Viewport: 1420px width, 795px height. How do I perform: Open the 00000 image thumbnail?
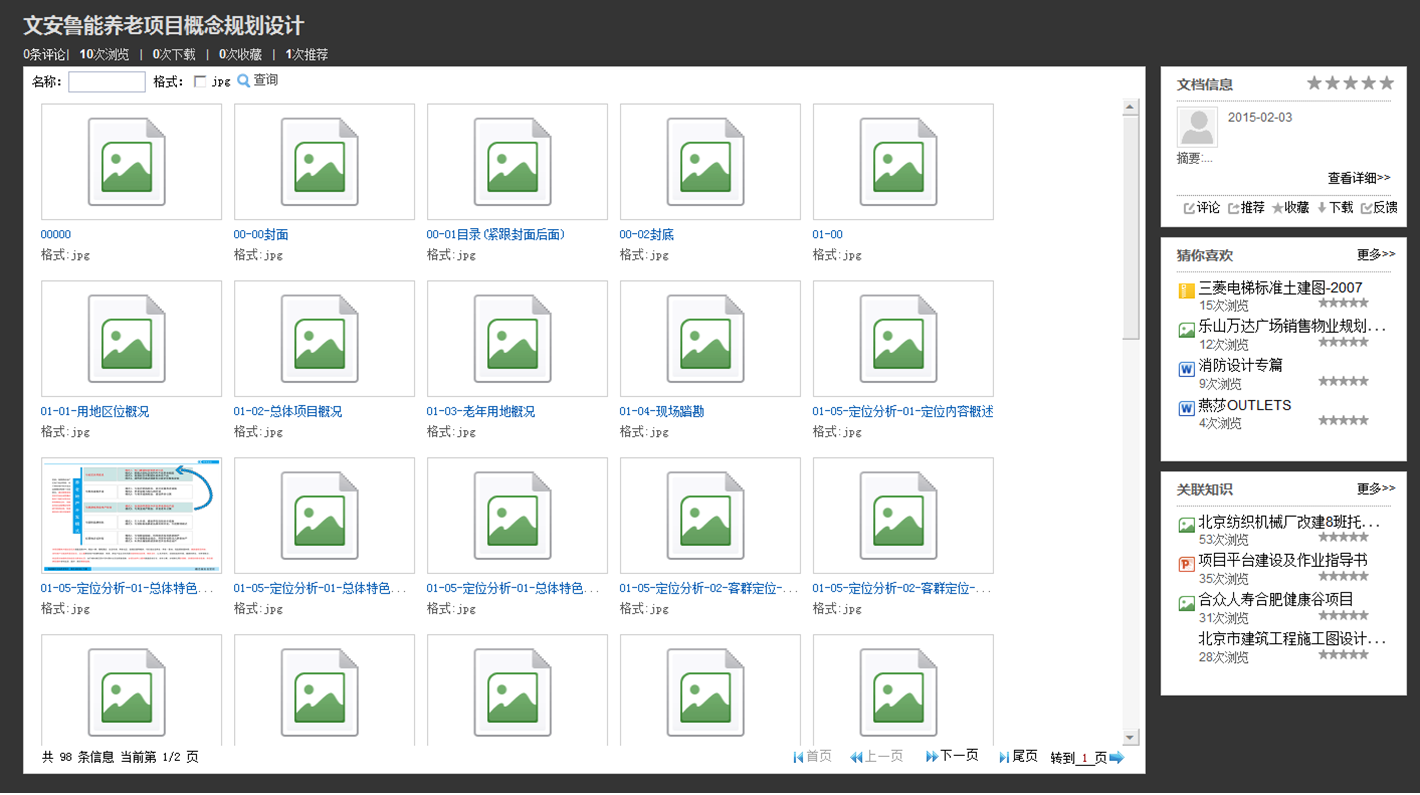click(131, 162)
